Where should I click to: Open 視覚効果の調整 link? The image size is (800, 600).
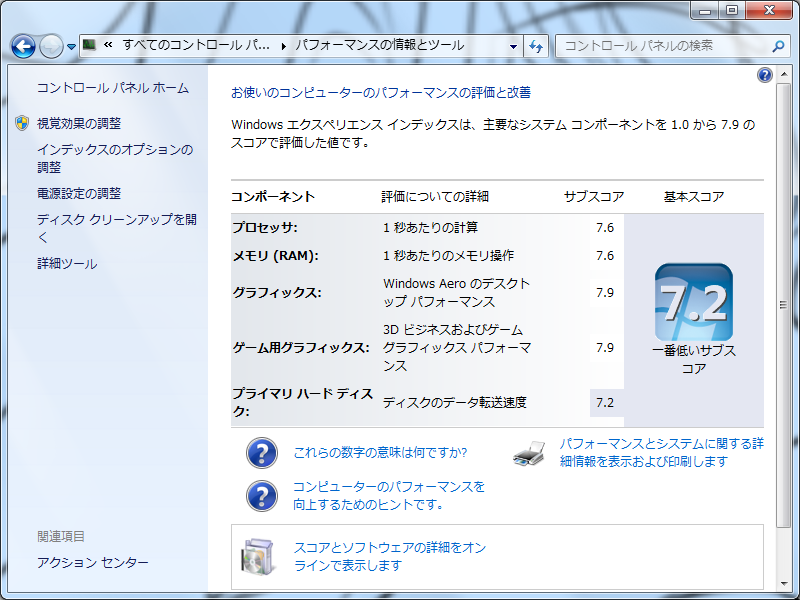79,123
